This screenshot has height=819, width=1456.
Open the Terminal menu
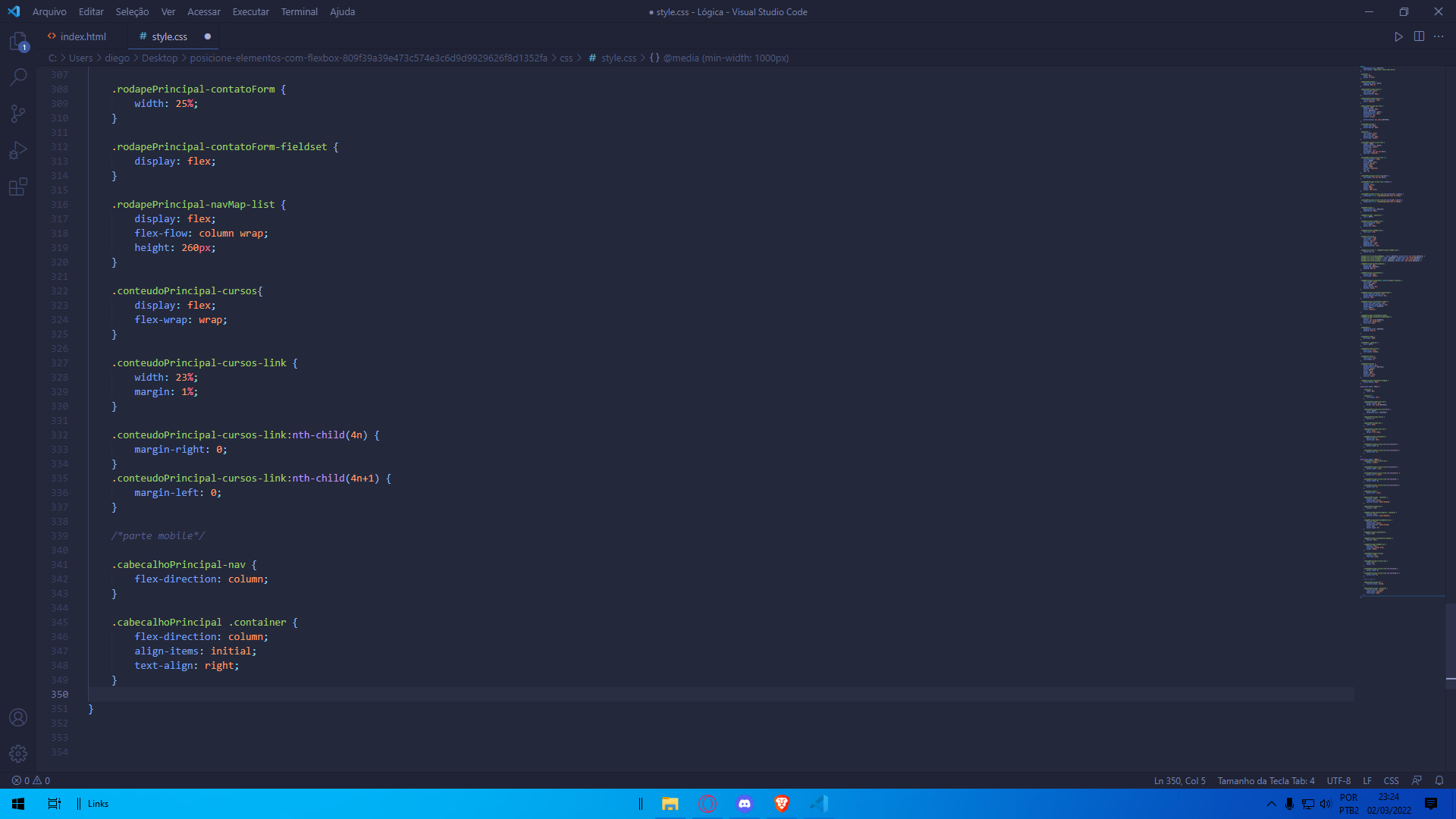click(300, 11)
